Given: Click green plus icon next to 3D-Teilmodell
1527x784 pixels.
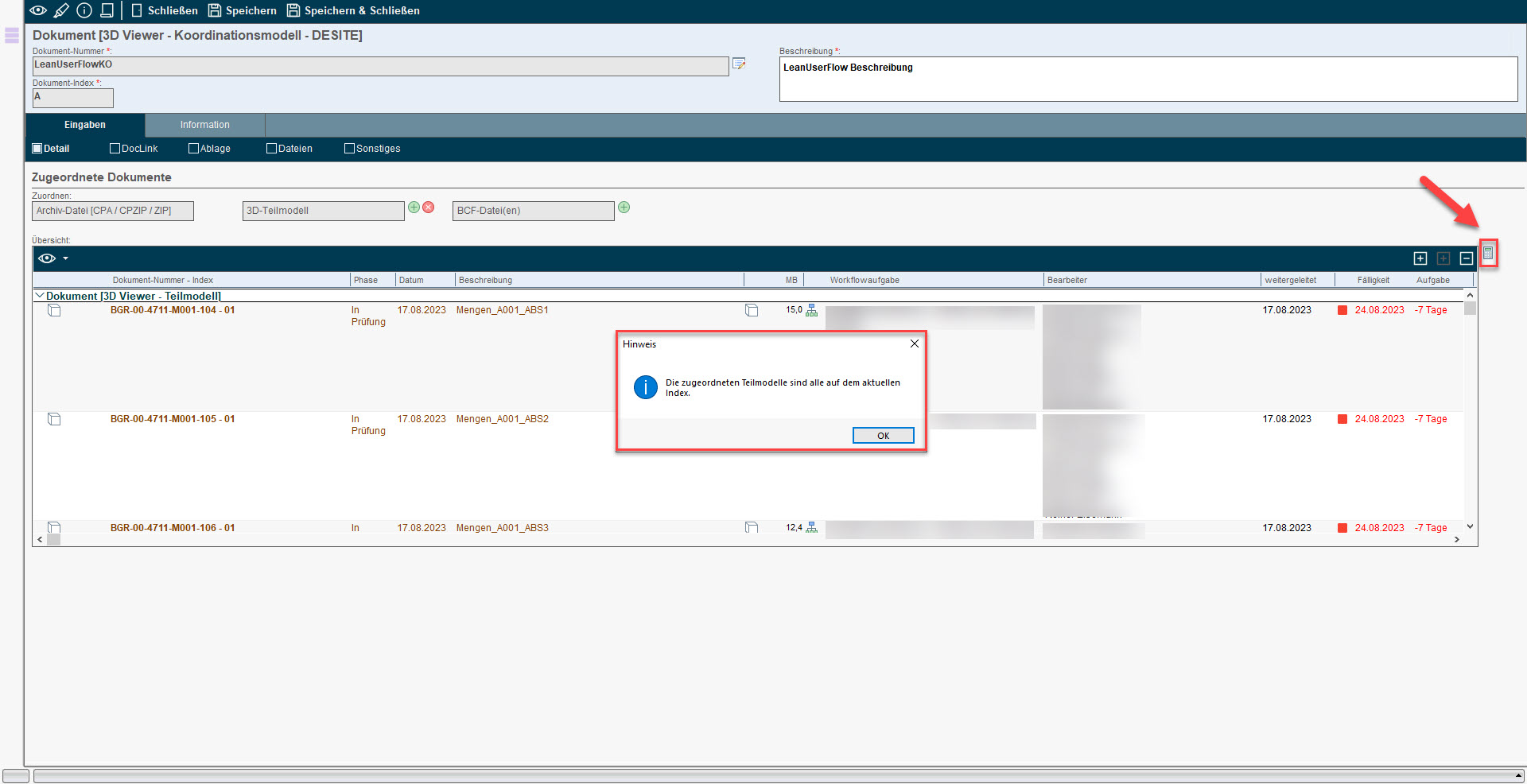Looking at the screenshot, I should click(414, 208).
